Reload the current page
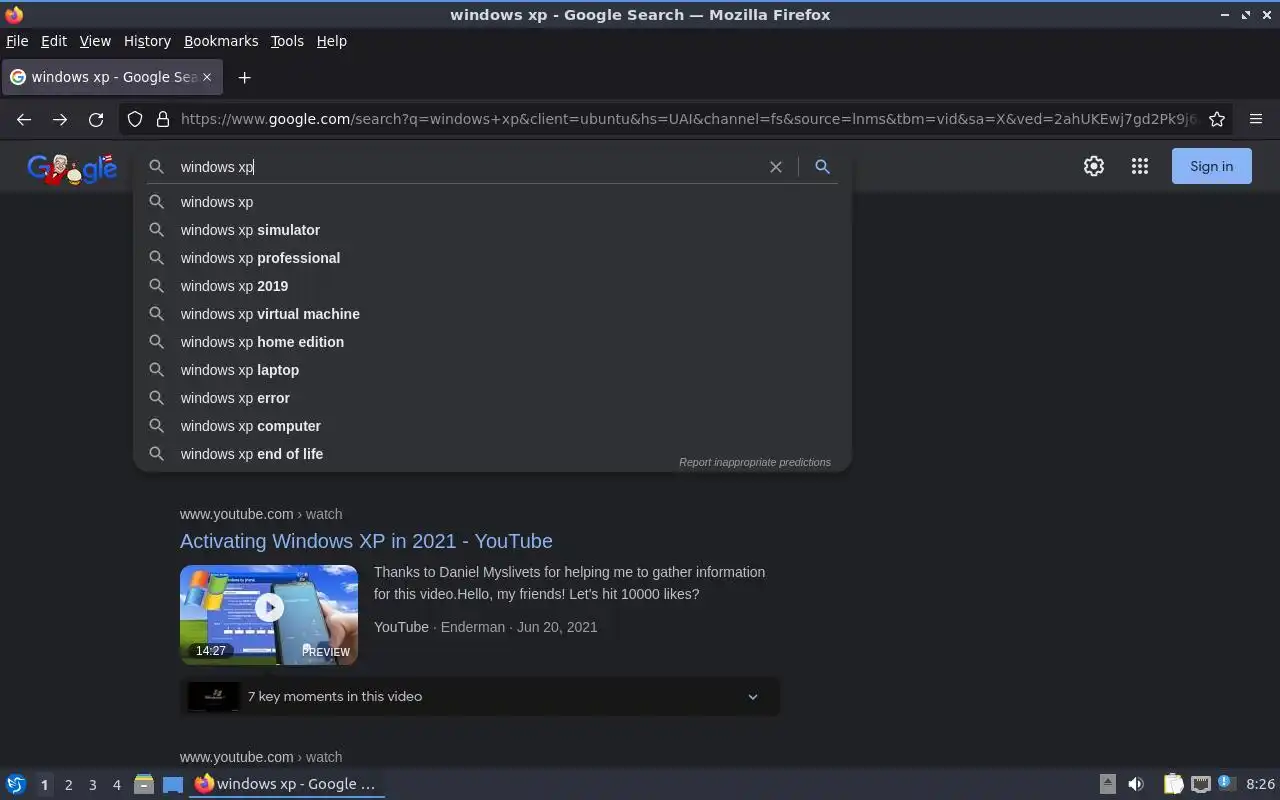 (x=96, y=119)
